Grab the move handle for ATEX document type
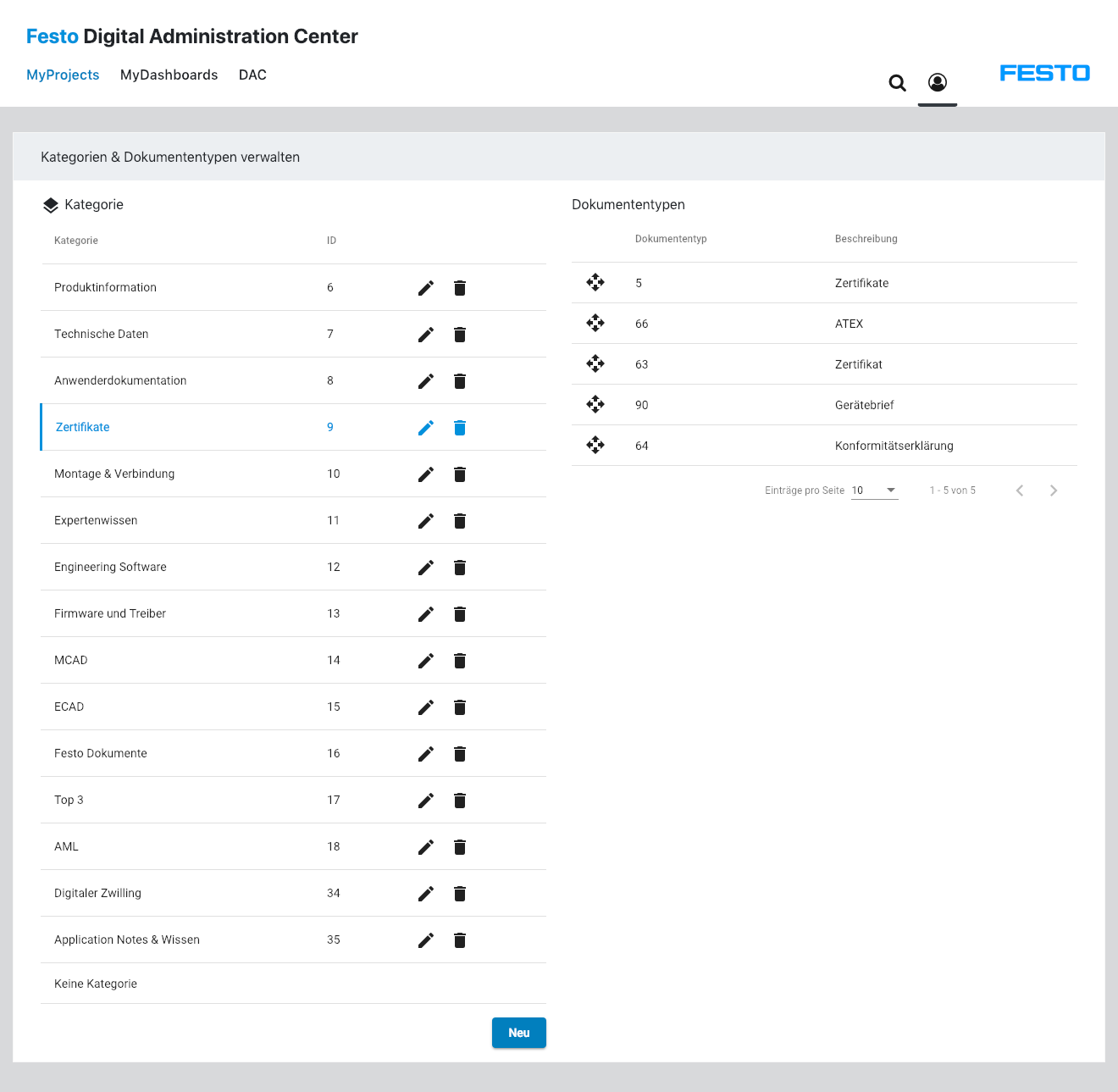The image size is (1118, 1092). 595,323
